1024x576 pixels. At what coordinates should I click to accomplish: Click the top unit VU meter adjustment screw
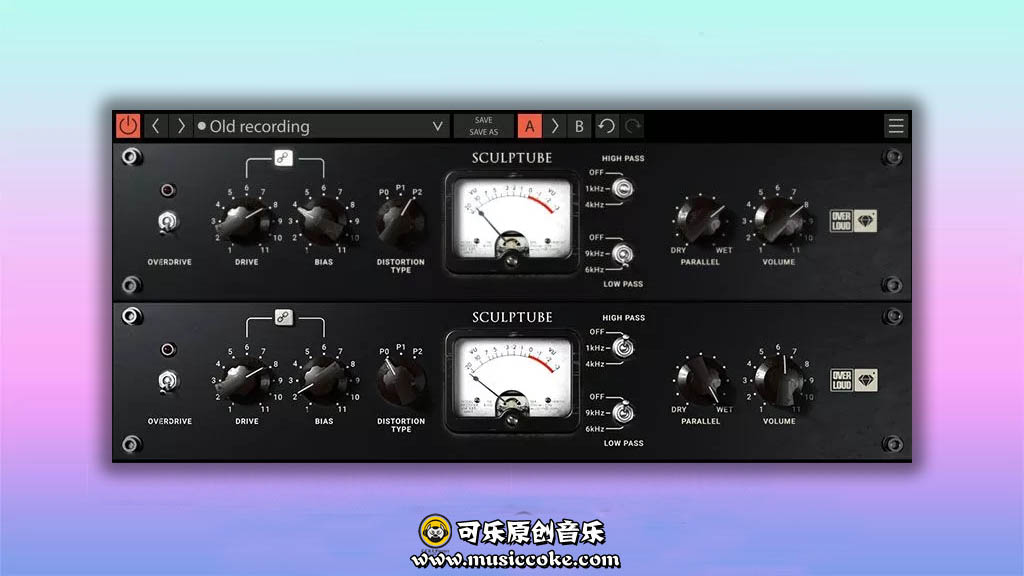(x=511, y=261)
